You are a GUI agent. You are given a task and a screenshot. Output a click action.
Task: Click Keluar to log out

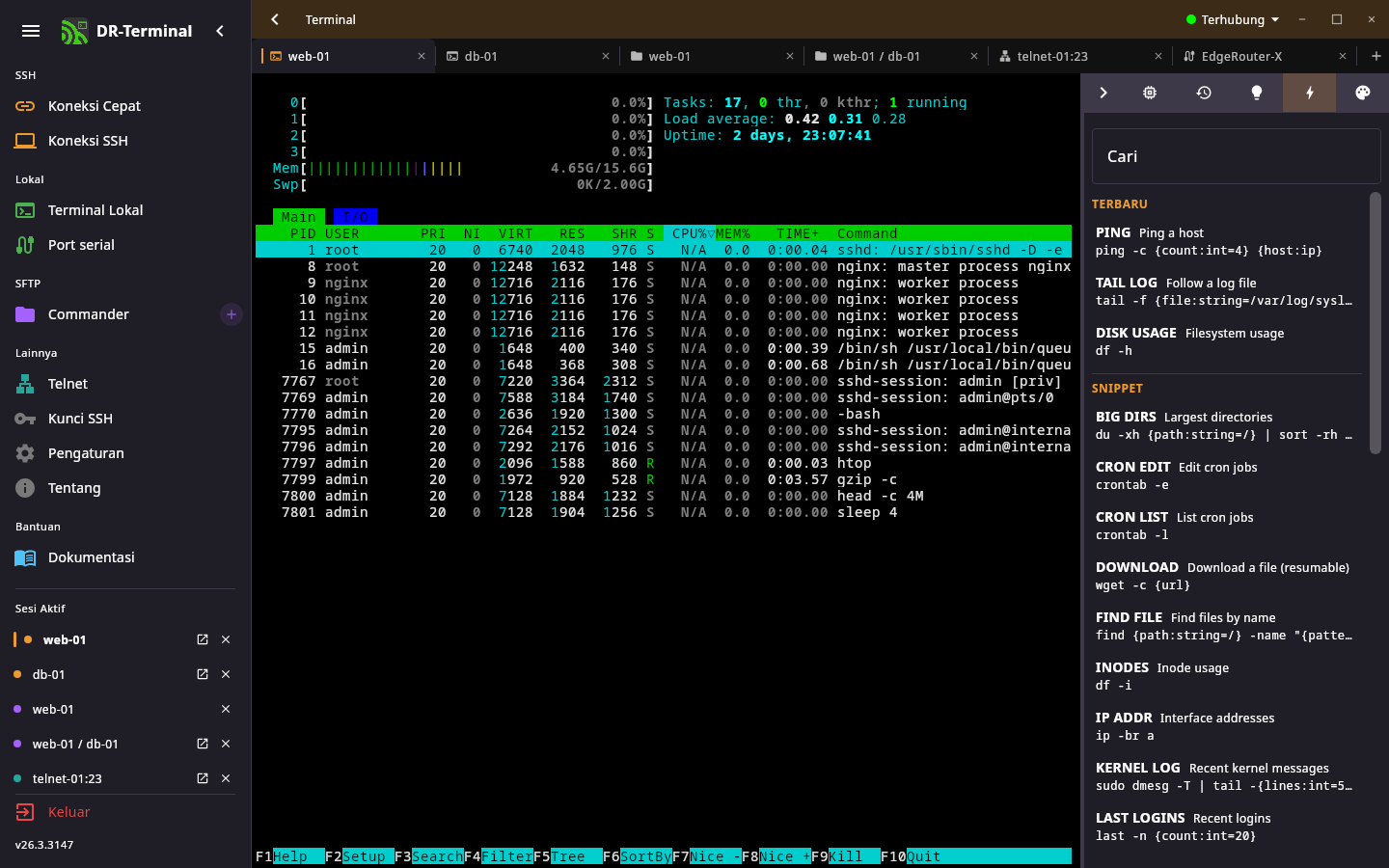[x=125, y=812]
